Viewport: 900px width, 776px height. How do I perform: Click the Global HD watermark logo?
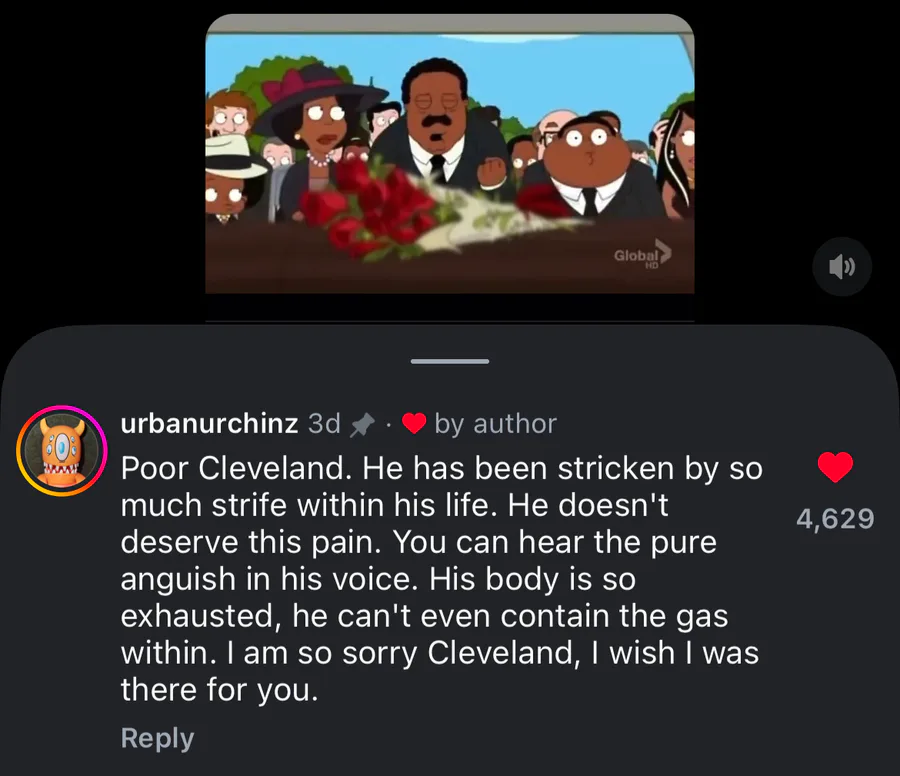(x=642, y=254)
